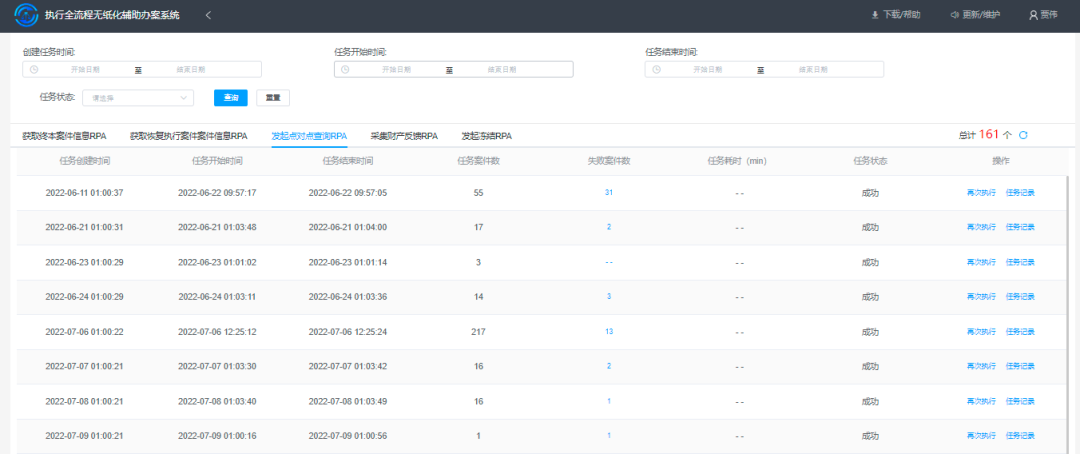Click 再次执行 for 2022-06-23 task
1080x454 pixels.
[981, 262]
